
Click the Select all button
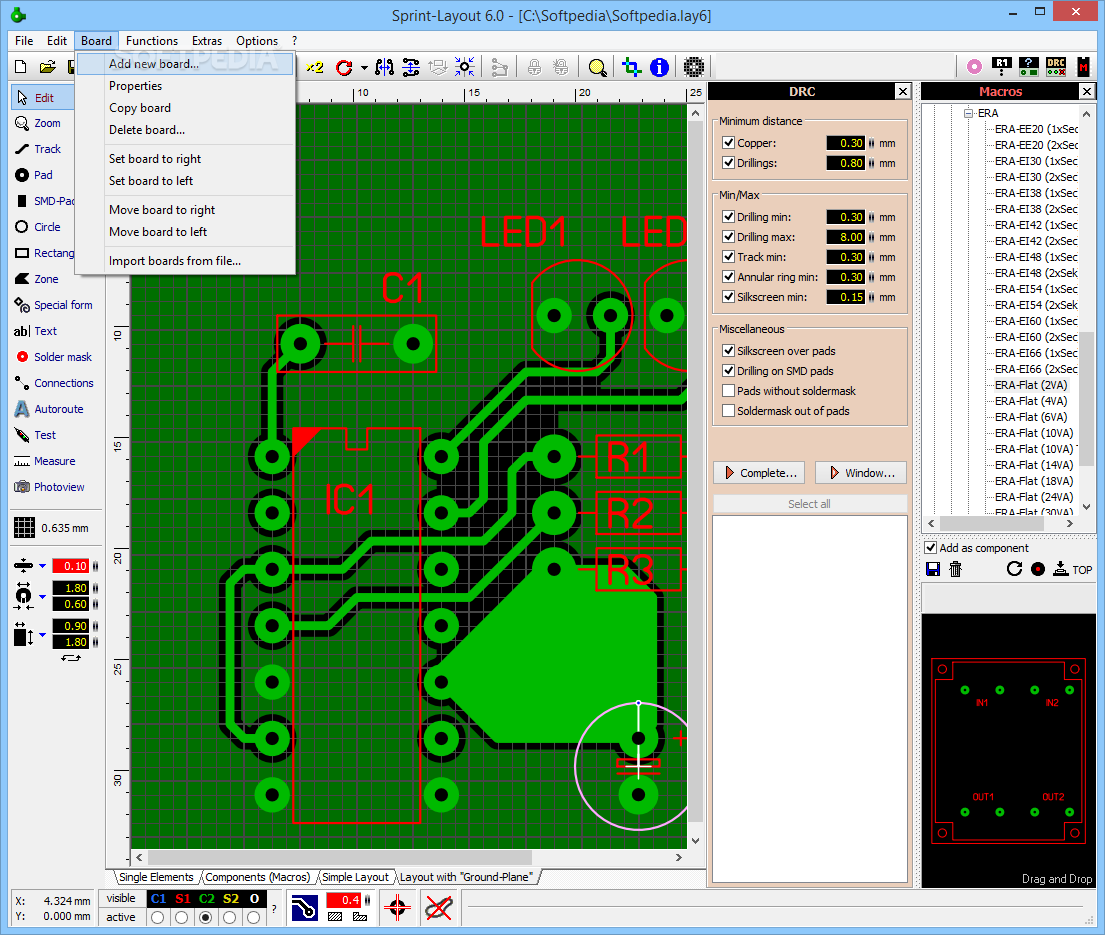click(810, 504)
